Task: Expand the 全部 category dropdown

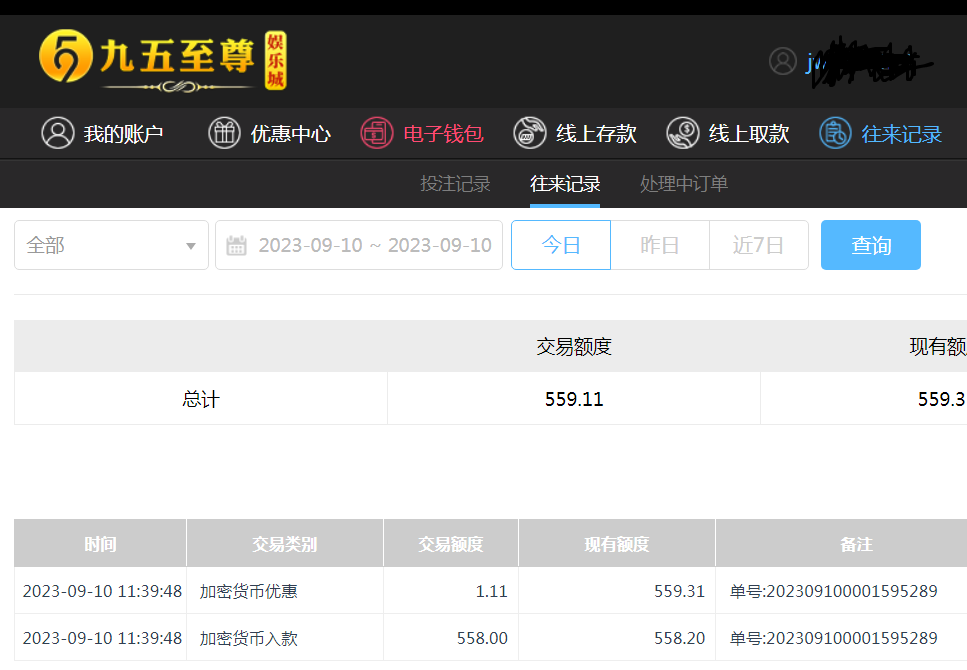Action: click(112, 245)
